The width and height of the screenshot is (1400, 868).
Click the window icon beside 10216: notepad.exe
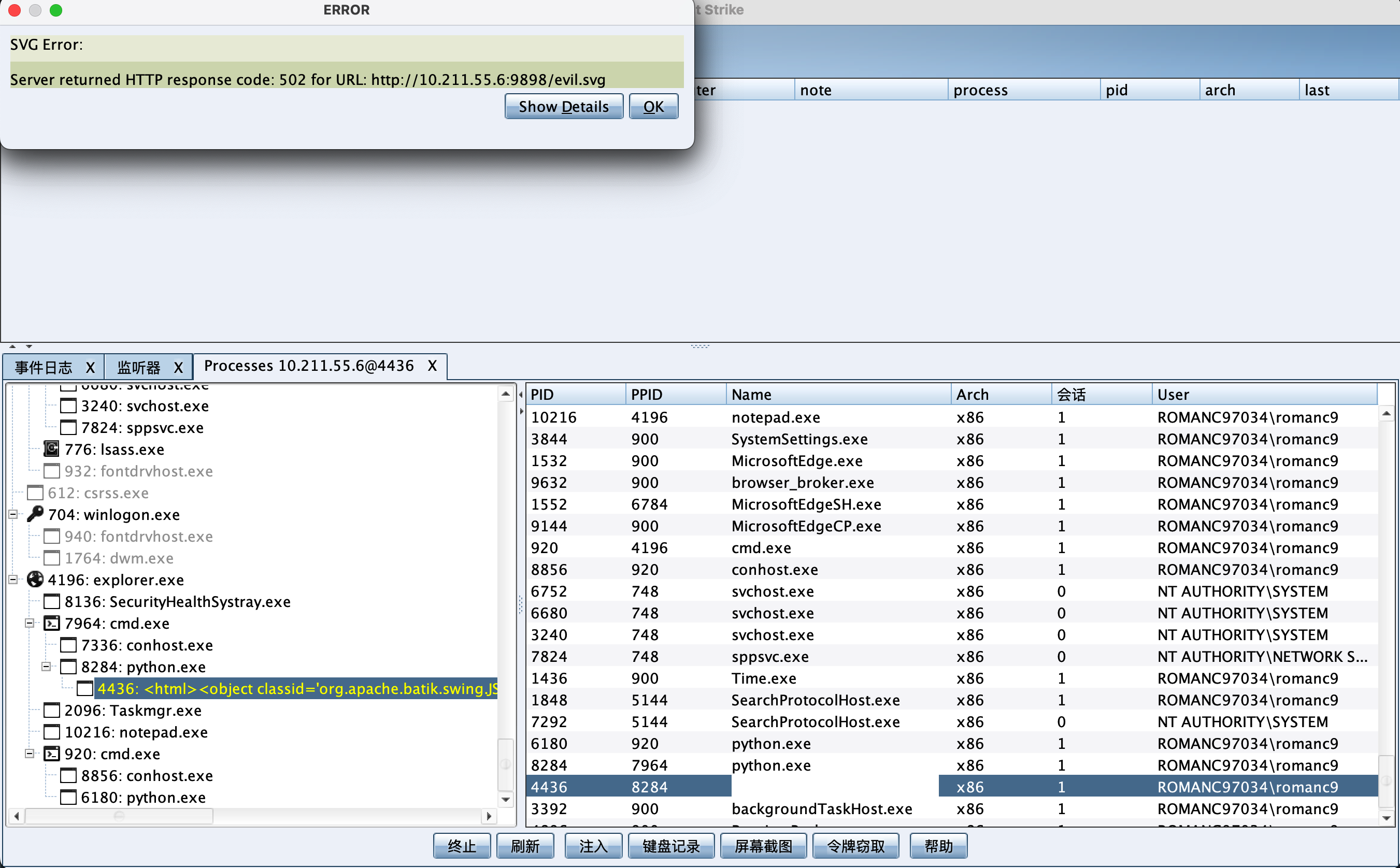(52, 732)
